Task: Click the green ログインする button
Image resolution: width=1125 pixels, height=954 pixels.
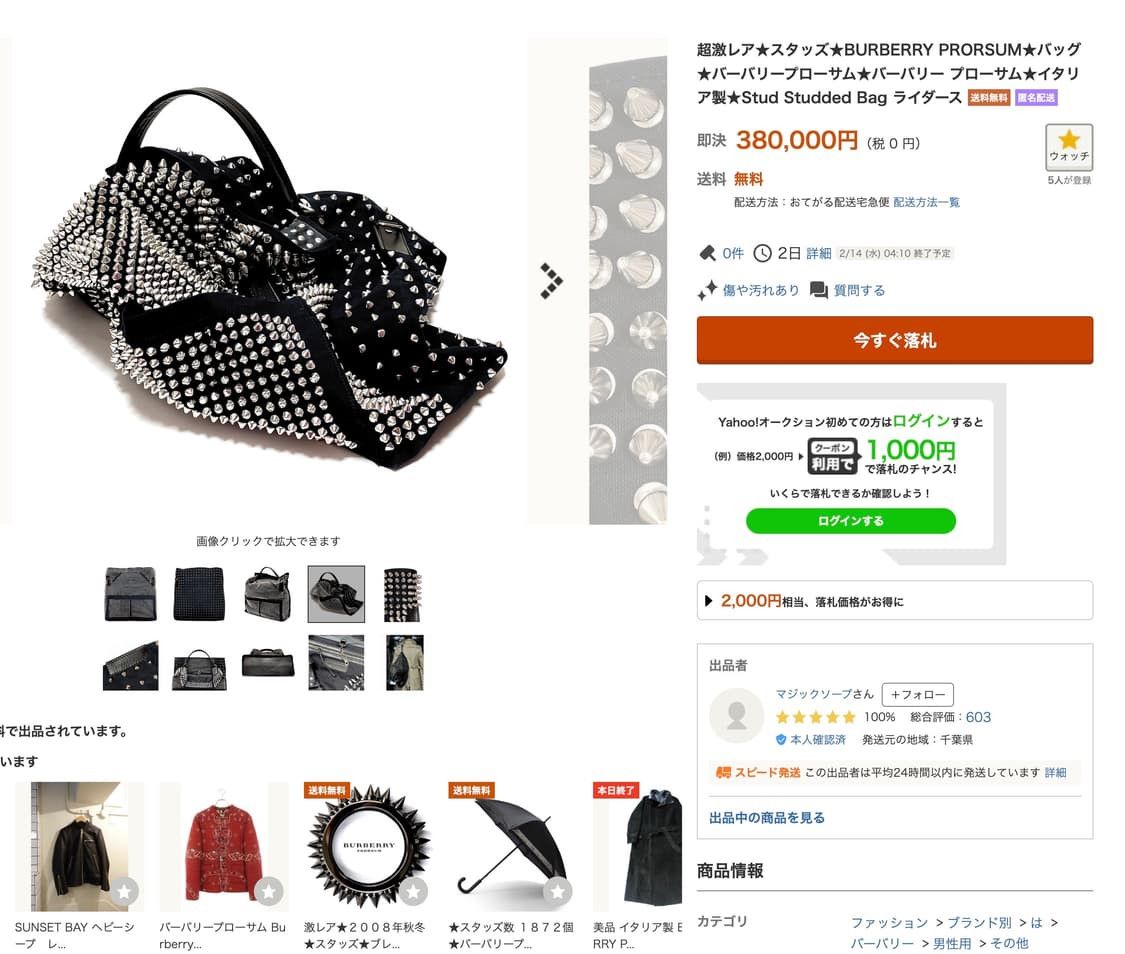Action: tap(851, 521)
